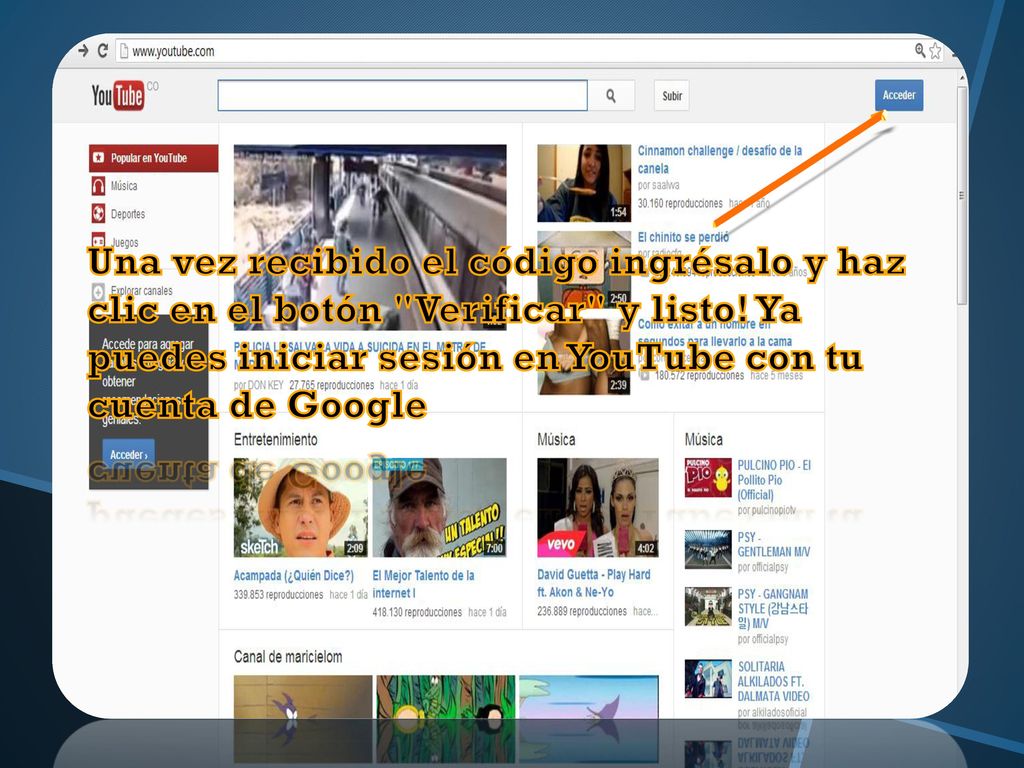1024x768 pixels.
Task: Click the Música headphones icon
Action: 98,186
